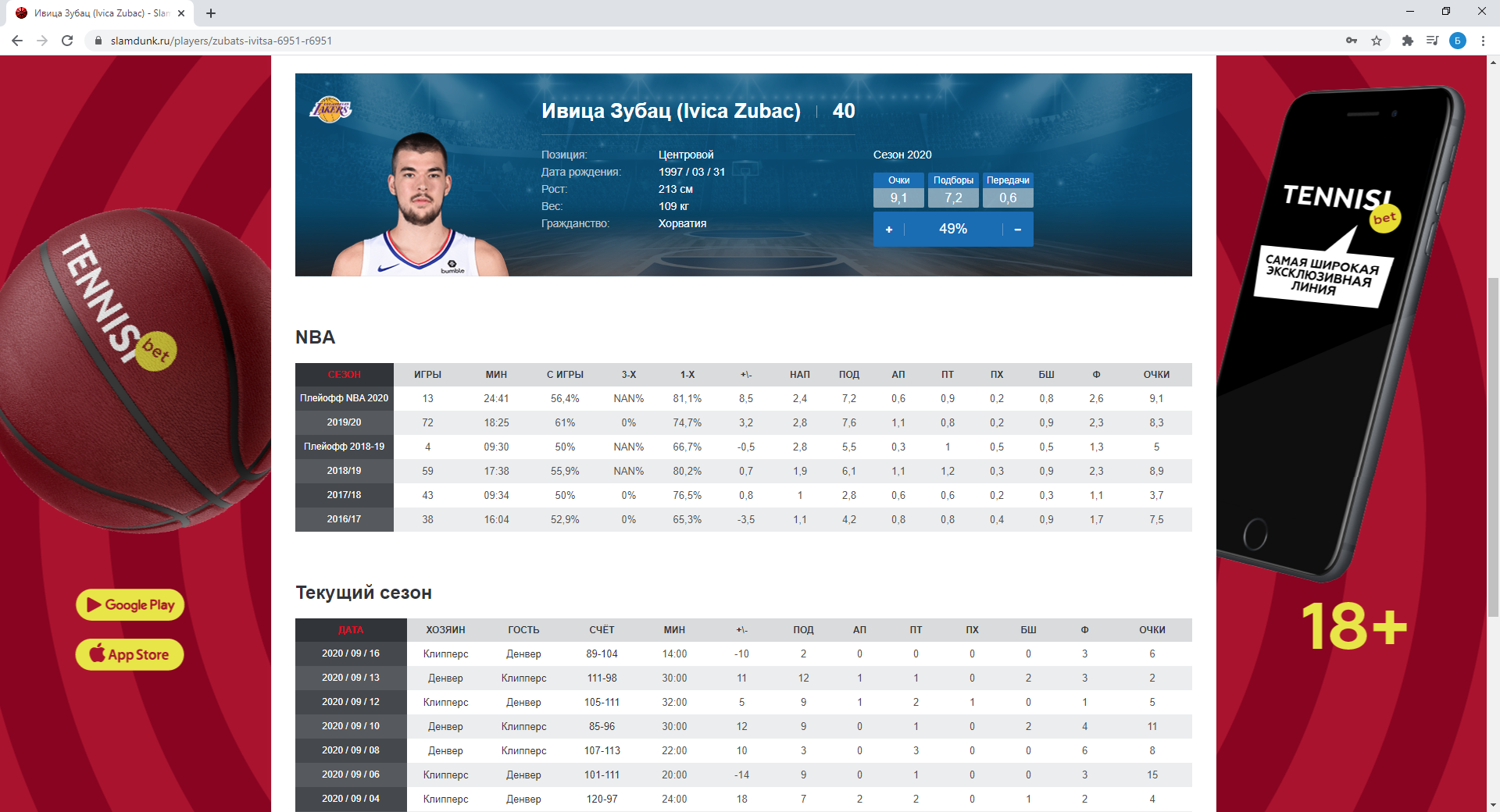Select the 2018/19 season row
Image resolution: width=1500 pixels, height=812 pixels.
click(x=744, y=471)
